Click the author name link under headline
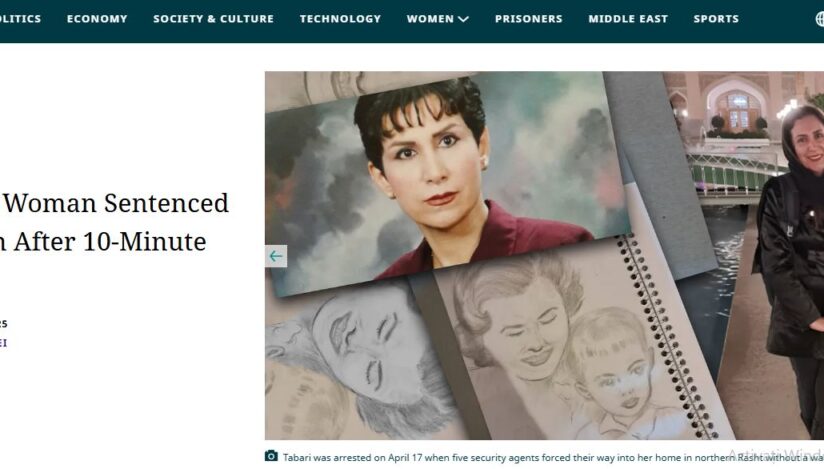 coord(3,343)
